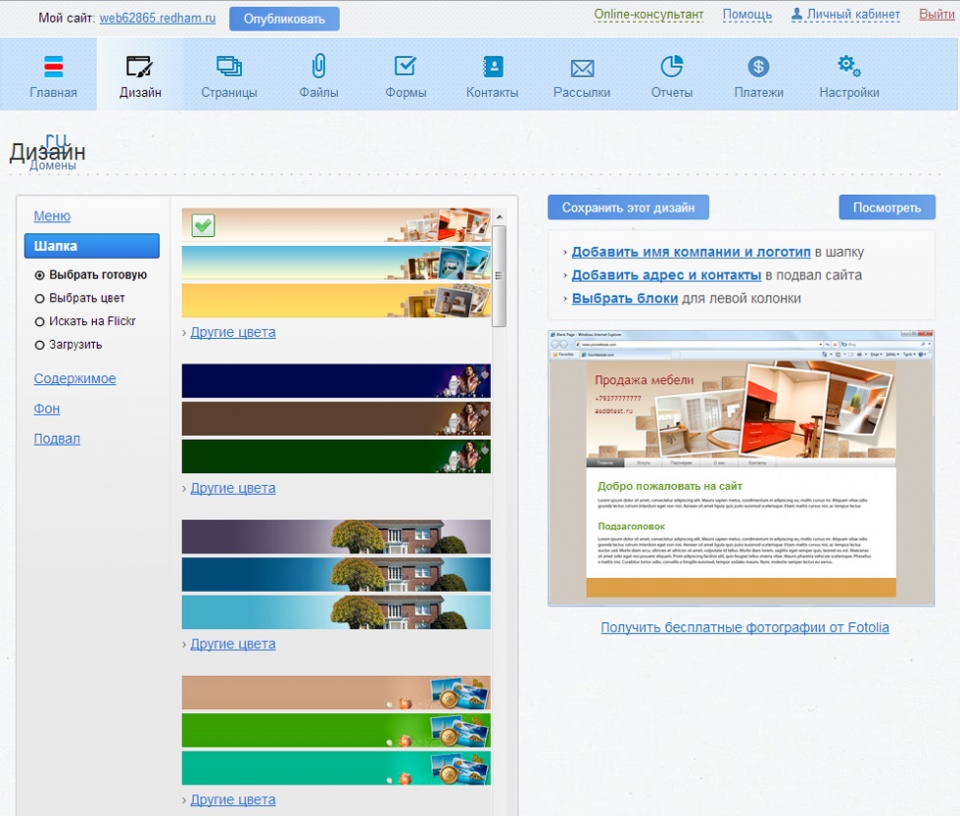
Task: Open the Помощь link
Action: (x=747, y=14)
